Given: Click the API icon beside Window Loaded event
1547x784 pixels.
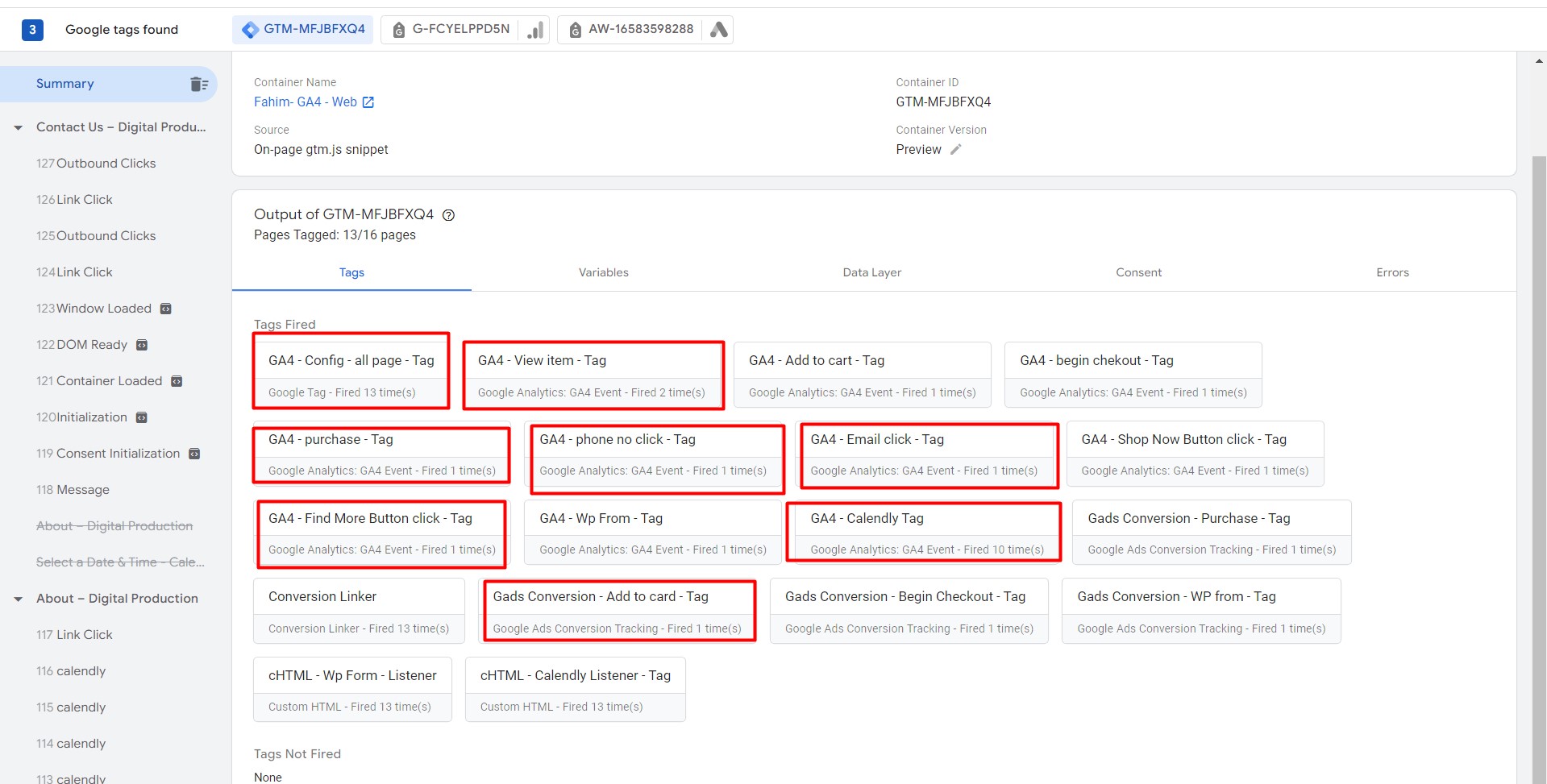Looking at the screenshot, I should click(166, 309).
